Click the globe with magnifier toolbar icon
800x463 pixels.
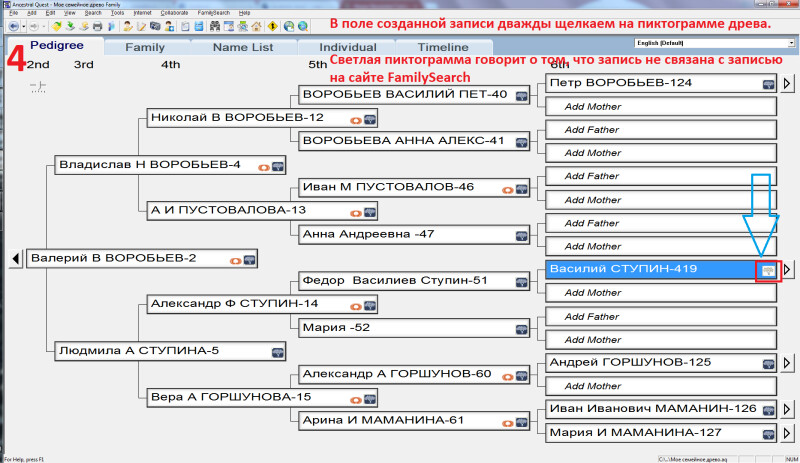tap(303, 26)
